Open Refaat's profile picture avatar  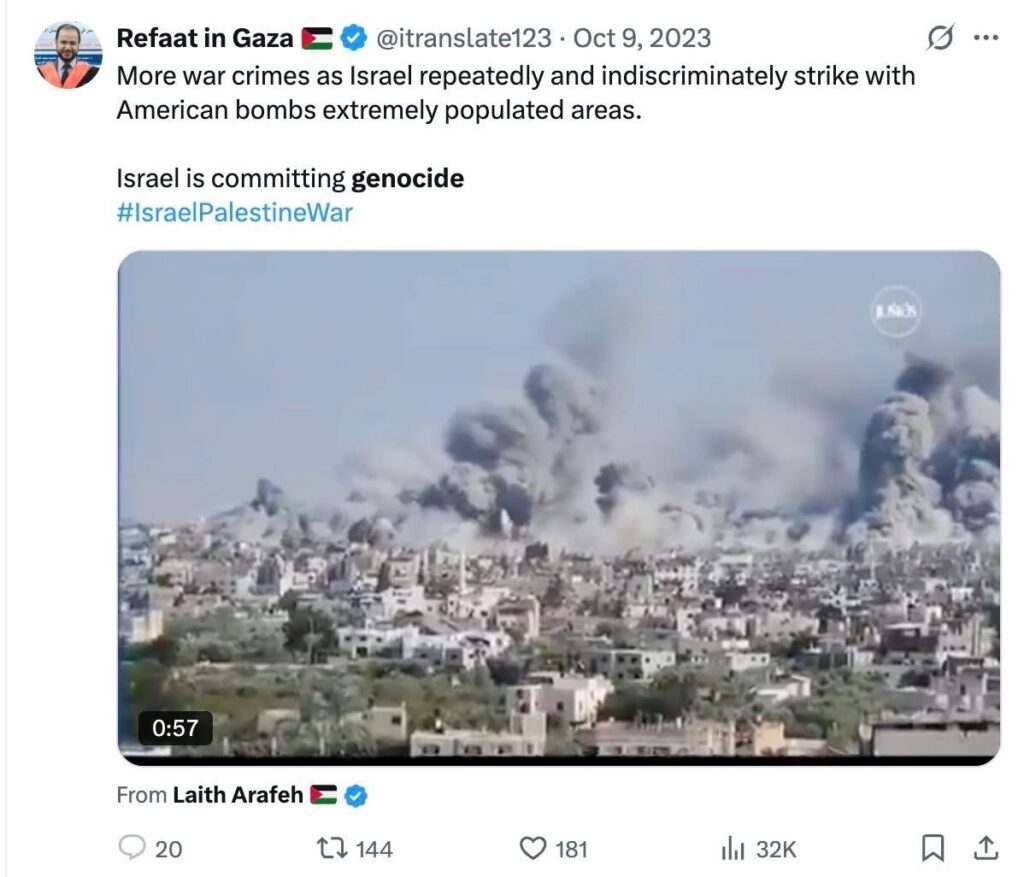(68, 57)
